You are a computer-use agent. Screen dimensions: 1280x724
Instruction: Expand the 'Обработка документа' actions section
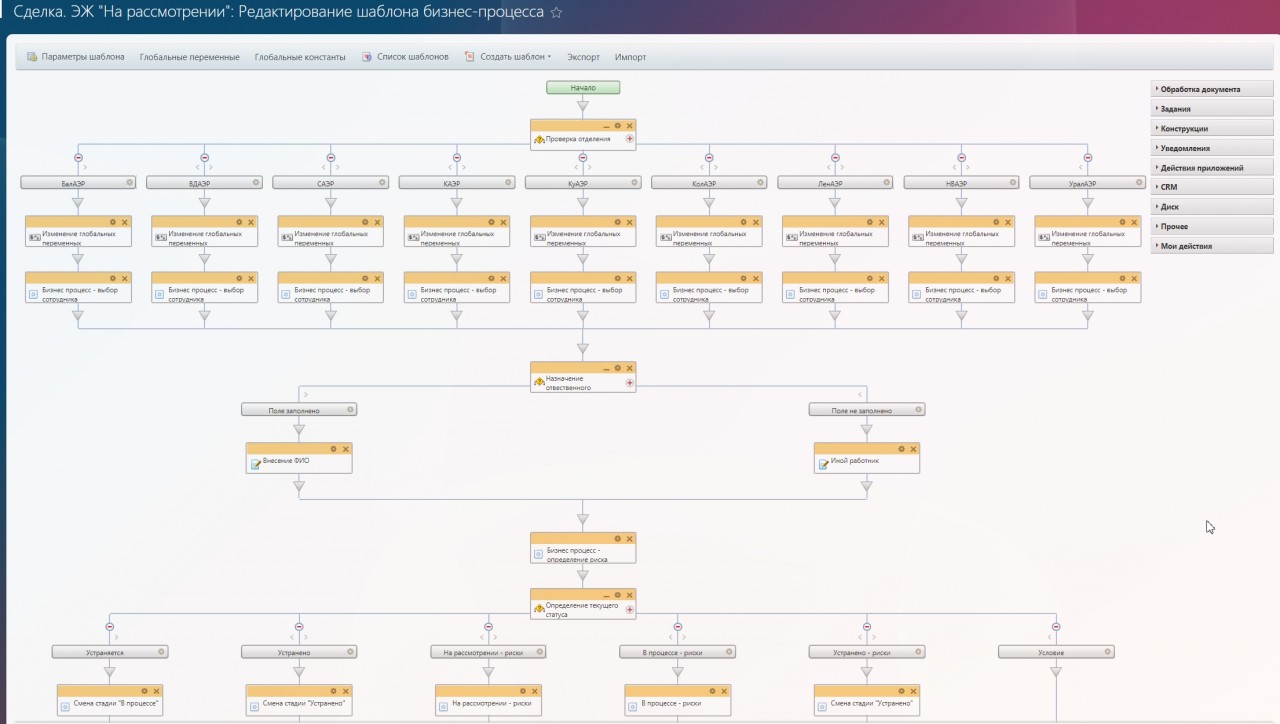pyautogui.click(x=1212, y=89)
